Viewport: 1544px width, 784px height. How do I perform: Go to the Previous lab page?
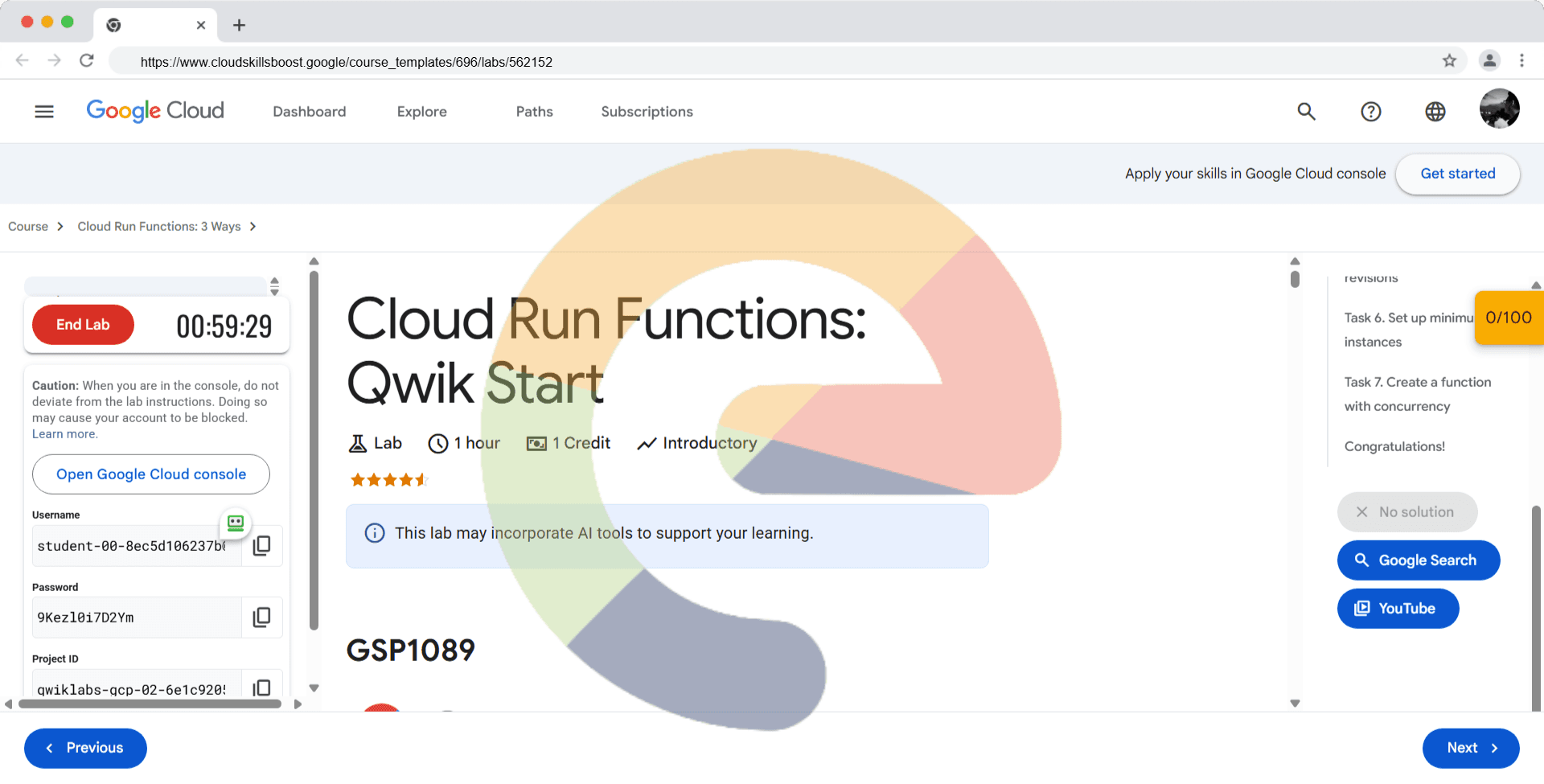(x=85, y=749)
